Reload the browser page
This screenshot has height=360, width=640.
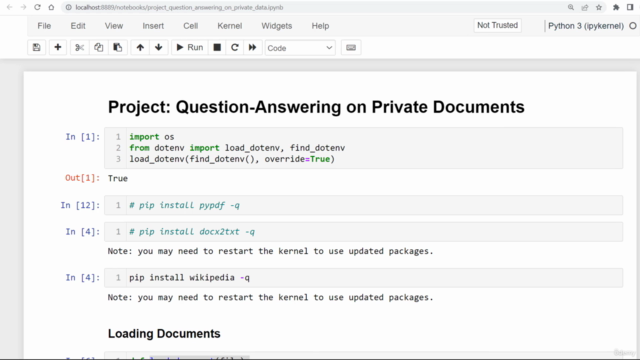[37, 7]
